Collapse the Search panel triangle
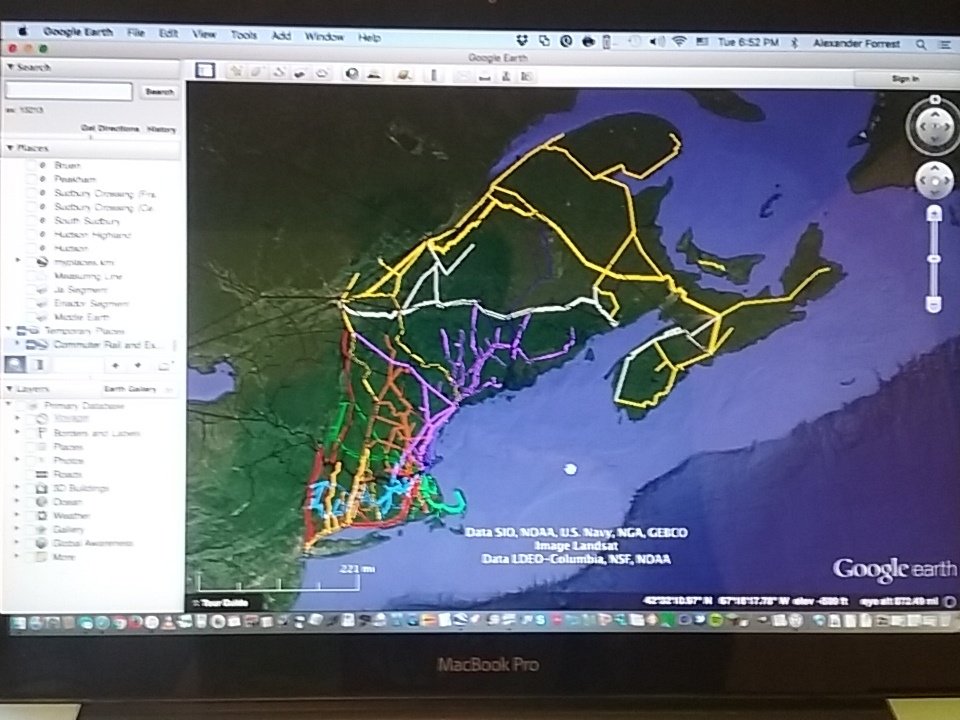Screen dimensions: 960x720 pyautogui.click(x=10, y=66)
